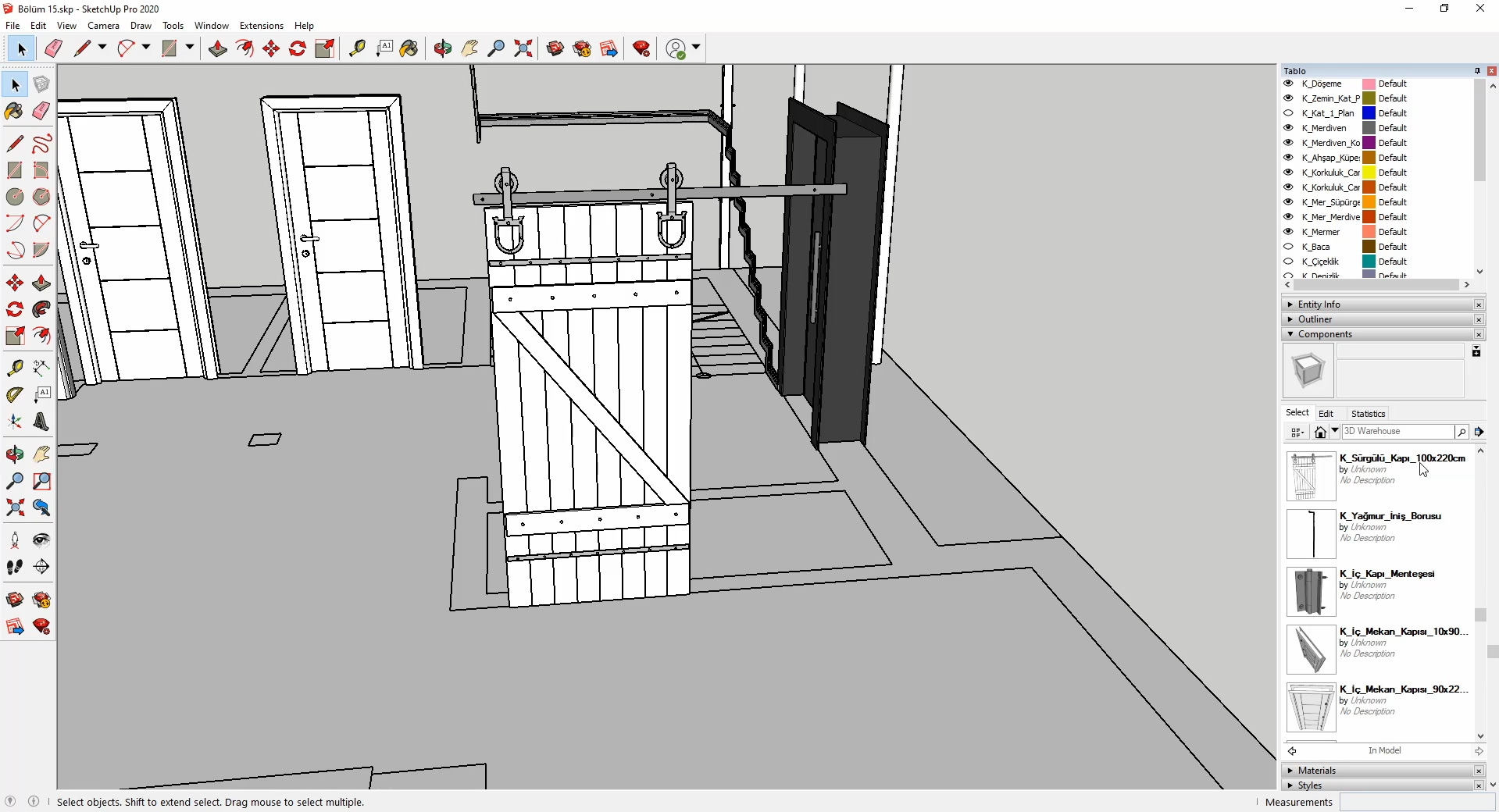Select the Move tool in left toolbar

click(15, 283)
